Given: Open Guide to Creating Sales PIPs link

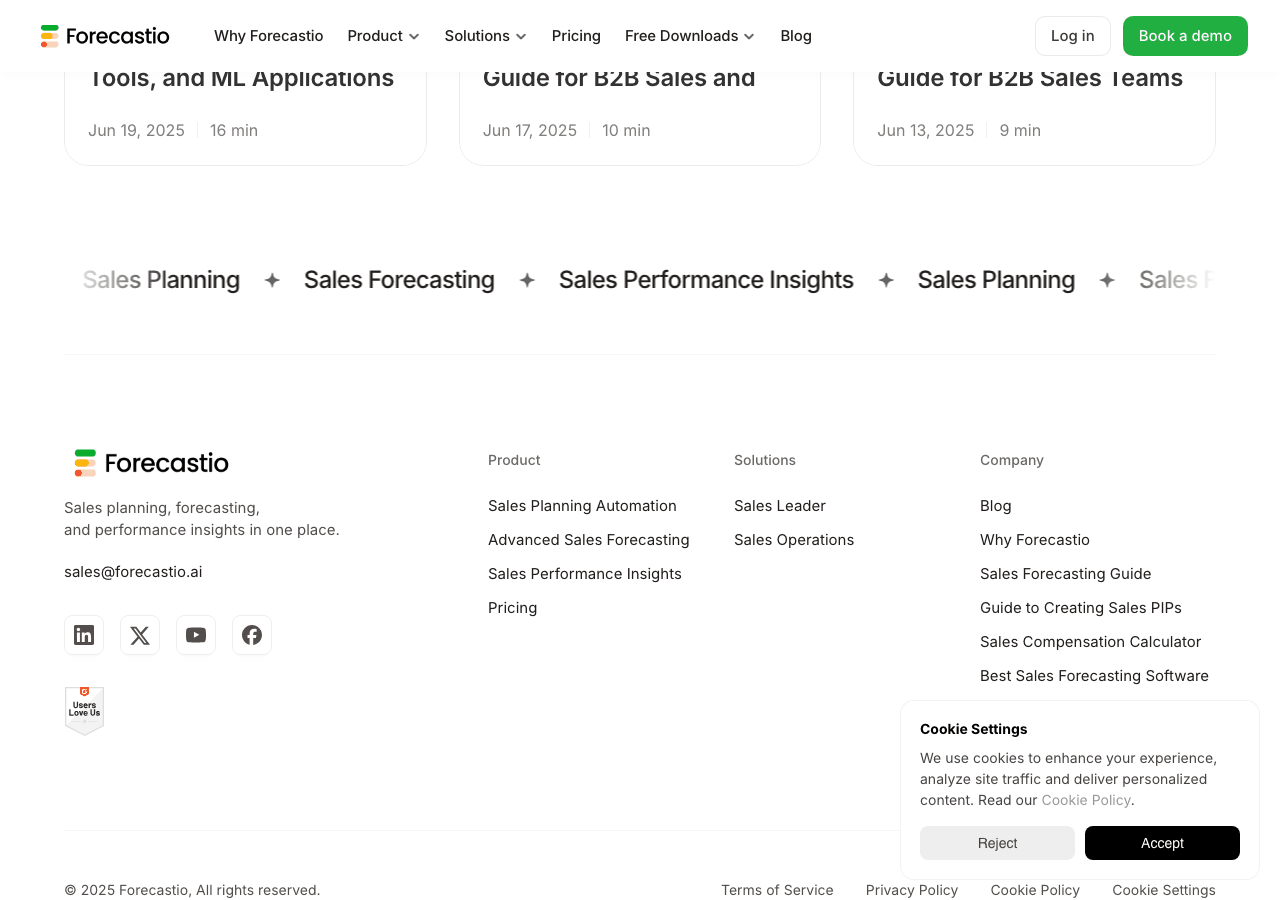Looking at the screenshot, I should pyautogui.click(x=1081, y=608).
